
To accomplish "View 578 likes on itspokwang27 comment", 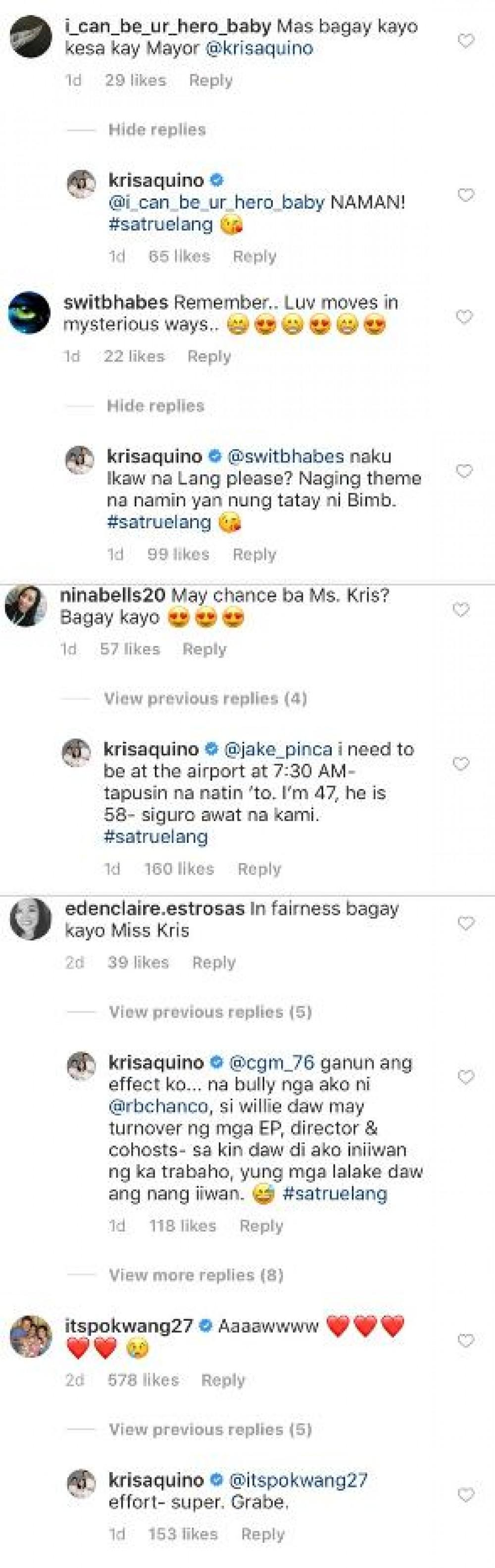I will point(143,1380).
